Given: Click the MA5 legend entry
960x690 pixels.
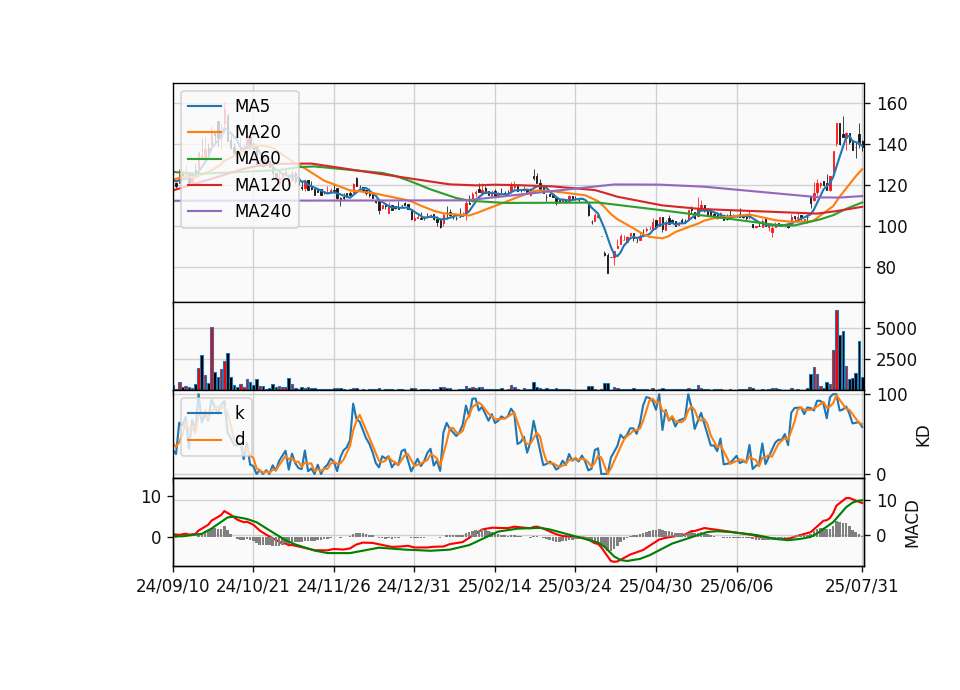Looking at the screenshot, I should 228,106.
